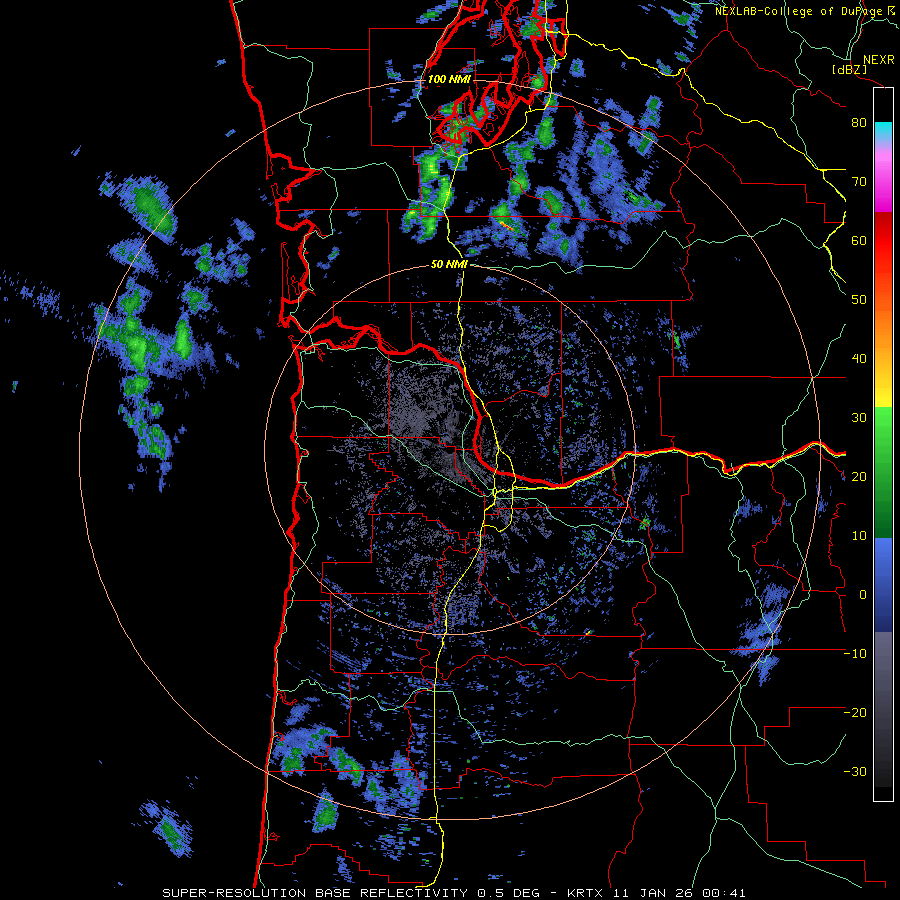The height and width of the screenshot is (900, 900).
Task: Click the 60 value on the dBZ scale
Action: click(x=859, y=241)
